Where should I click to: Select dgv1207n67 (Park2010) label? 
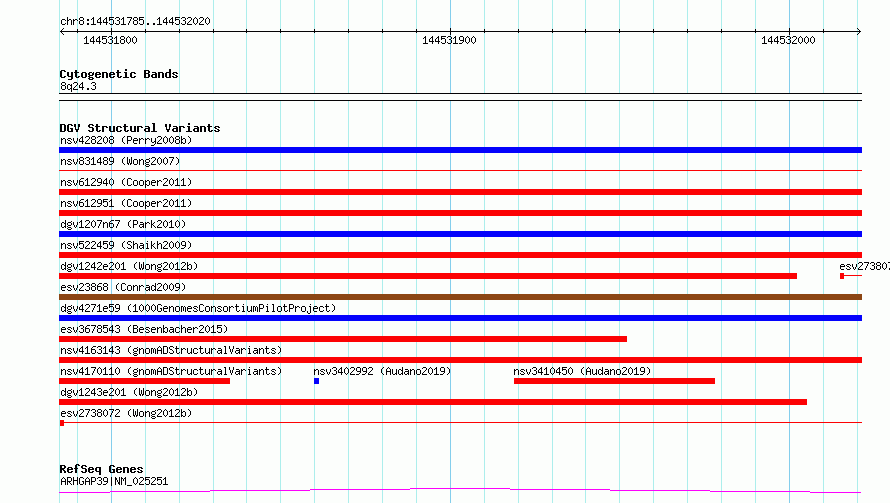click(x=123, y=224)
